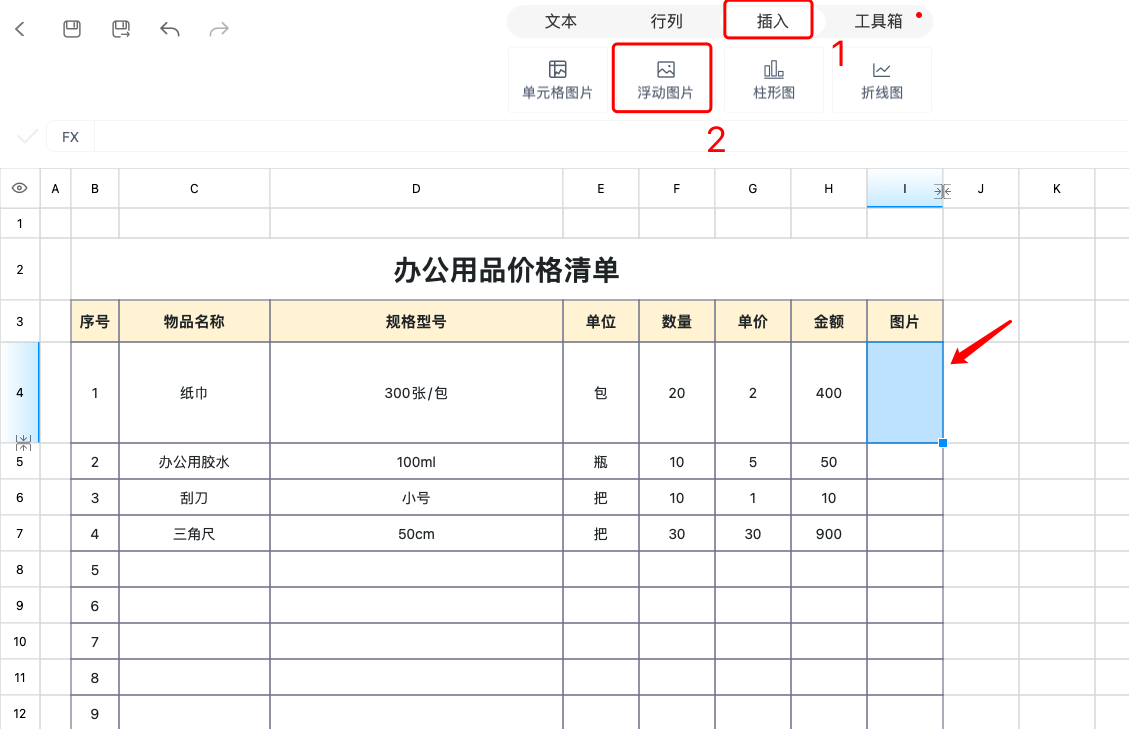Click the formula confirm checkmark

pos(27,136)
